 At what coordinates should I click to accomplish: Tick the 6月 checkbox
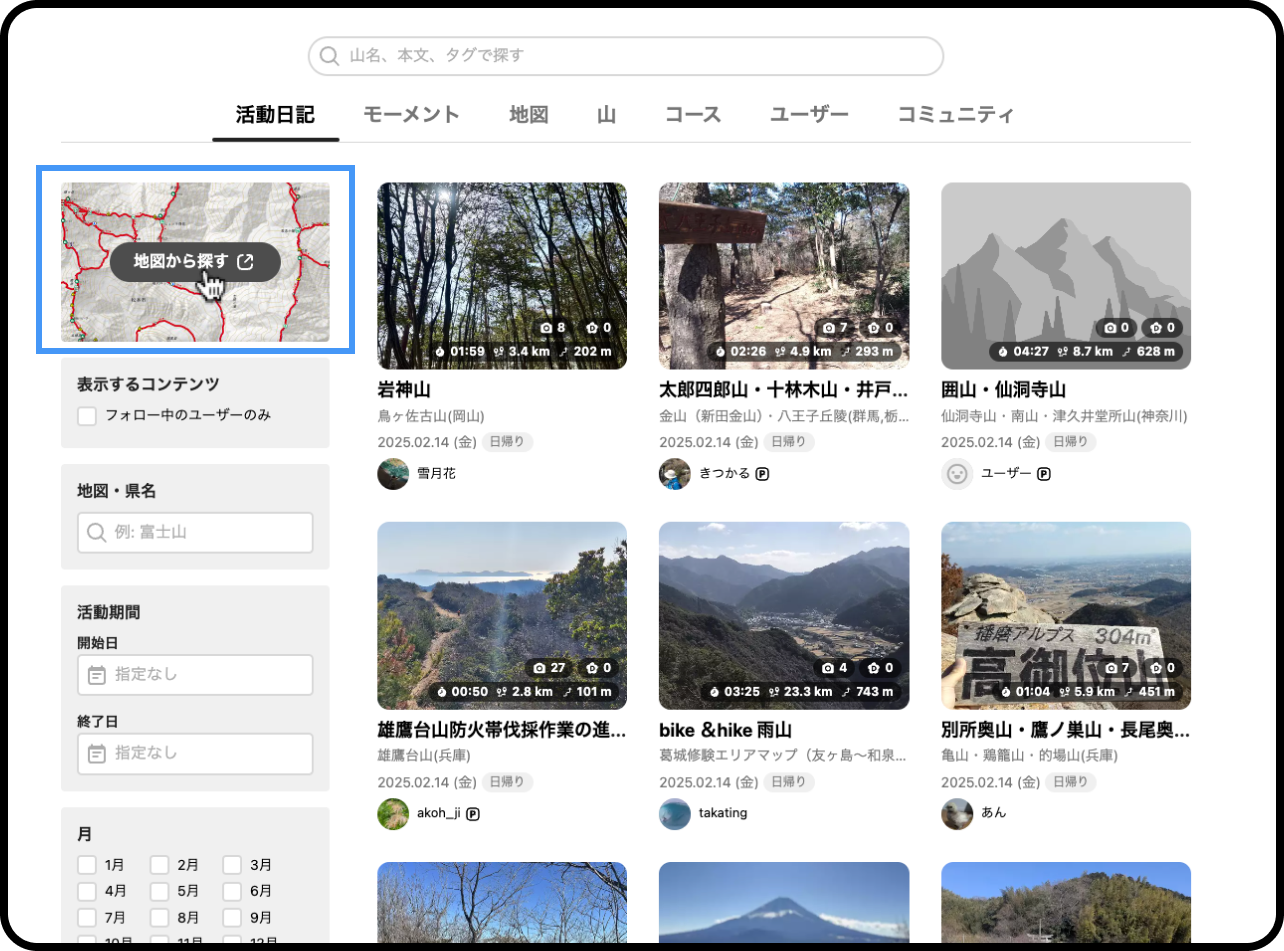(232, 891)
